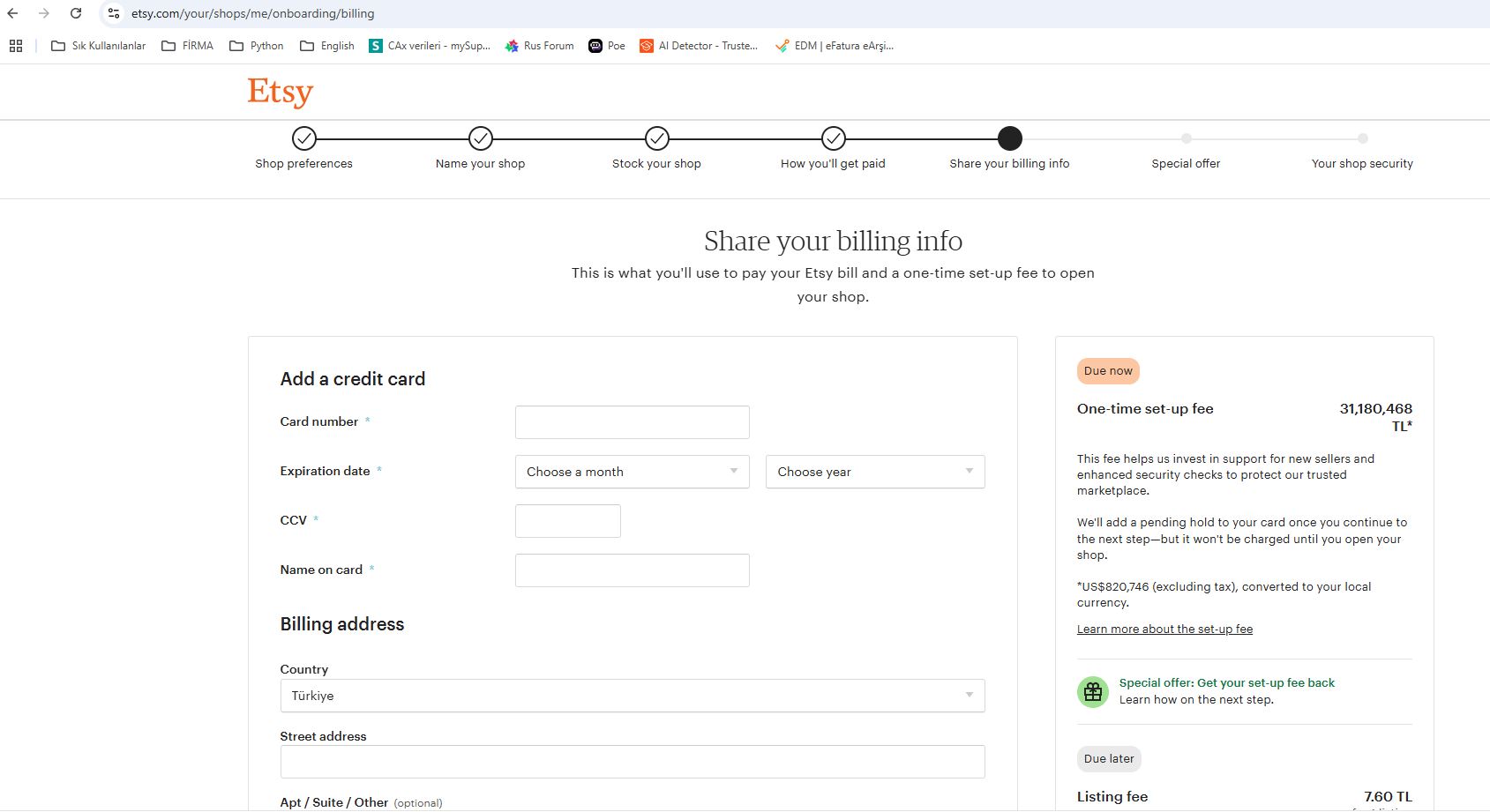The width and height of the screenshot is (1490, 812).
Task: Open Learn more about the set-up fee link
Action: coord(1164,629)
